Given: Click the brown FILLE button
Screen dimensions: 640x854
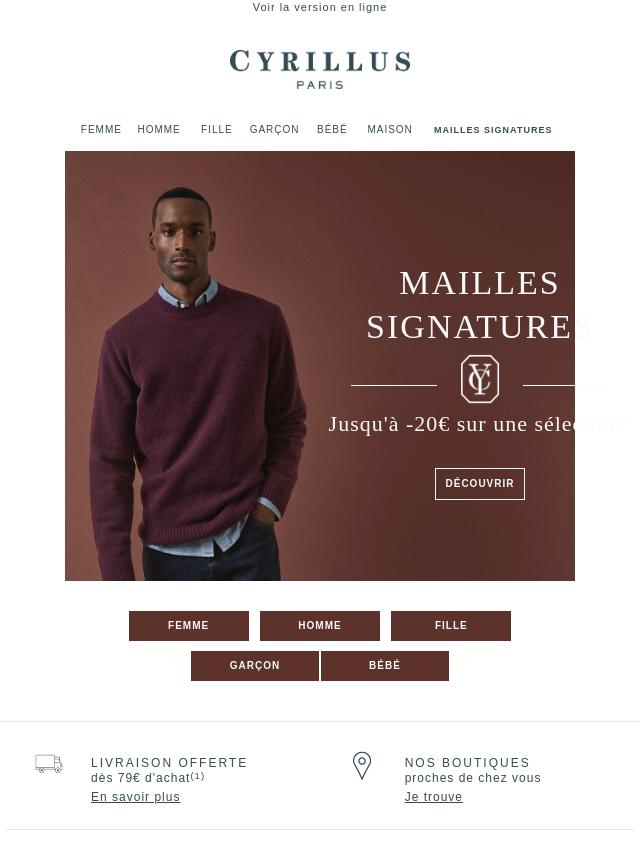Looking at the screenshot, I should (451, 626).
